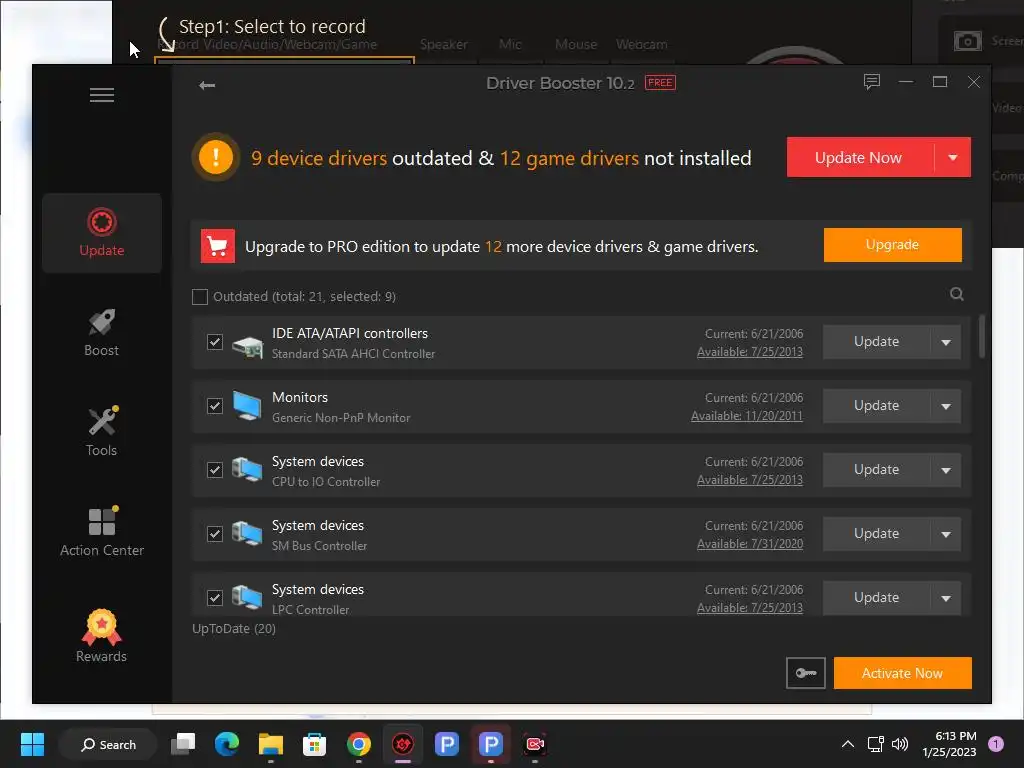Click the orange exclamation warning icon

coord(216,157)
